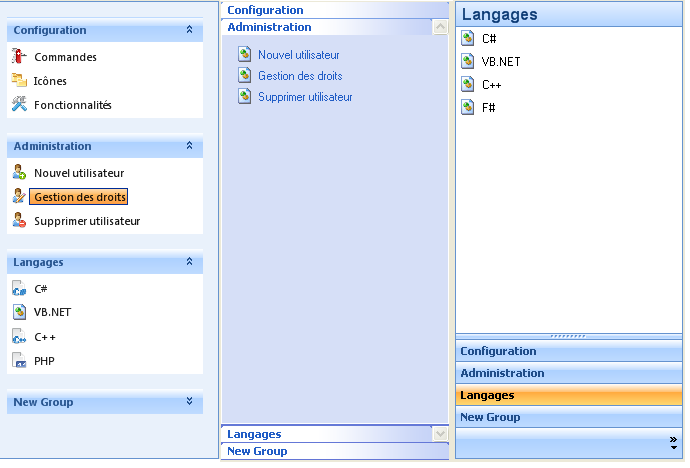Viewport: 690px width, 468px height.
Task: Collapse the left Langages group chevron
Action: [x=189, y=262]
